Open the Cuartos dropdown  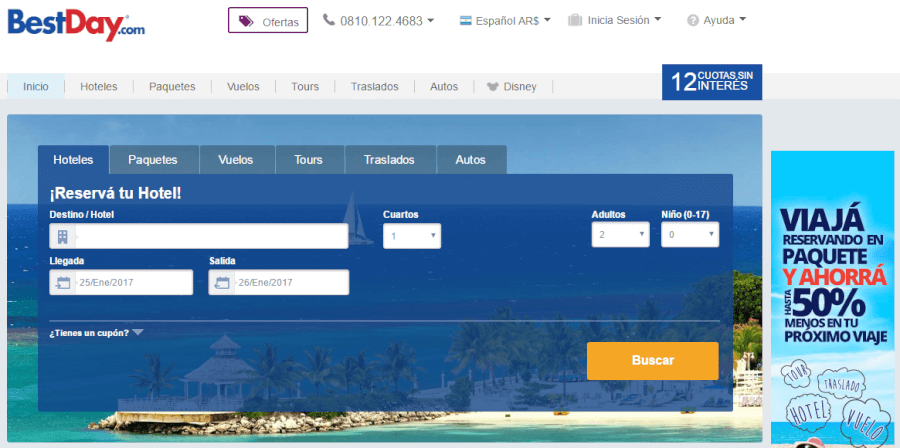pos(411,236)
